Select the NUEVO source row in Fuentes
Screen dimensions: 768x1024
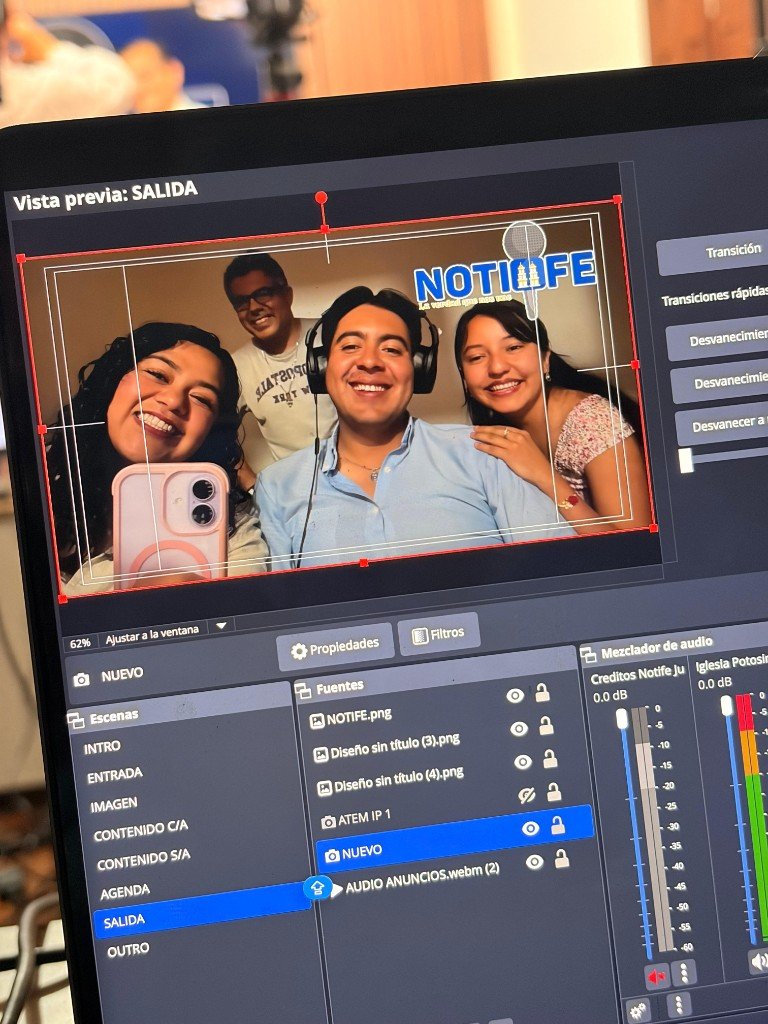point(455,837)
